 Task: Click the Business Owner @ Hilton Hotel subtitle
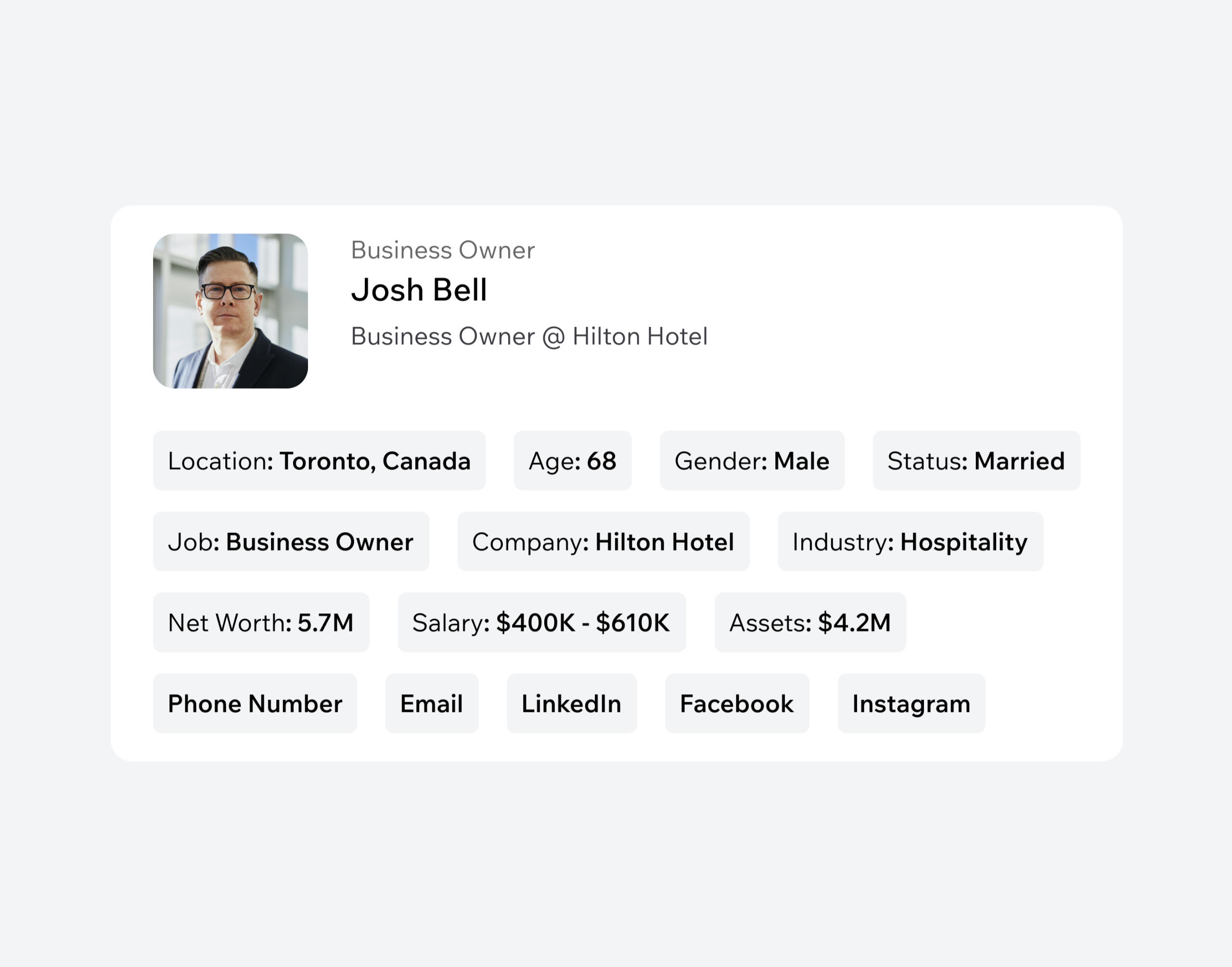coord(529,336)
